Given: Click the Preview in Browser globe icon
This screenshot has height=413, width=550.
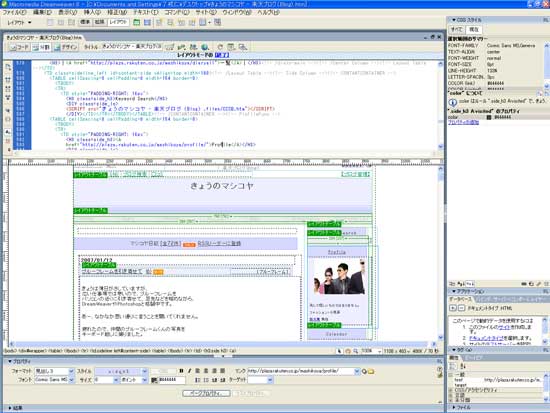Looking at the screenshot, I should pyautogui.click(x=205, y=47).
